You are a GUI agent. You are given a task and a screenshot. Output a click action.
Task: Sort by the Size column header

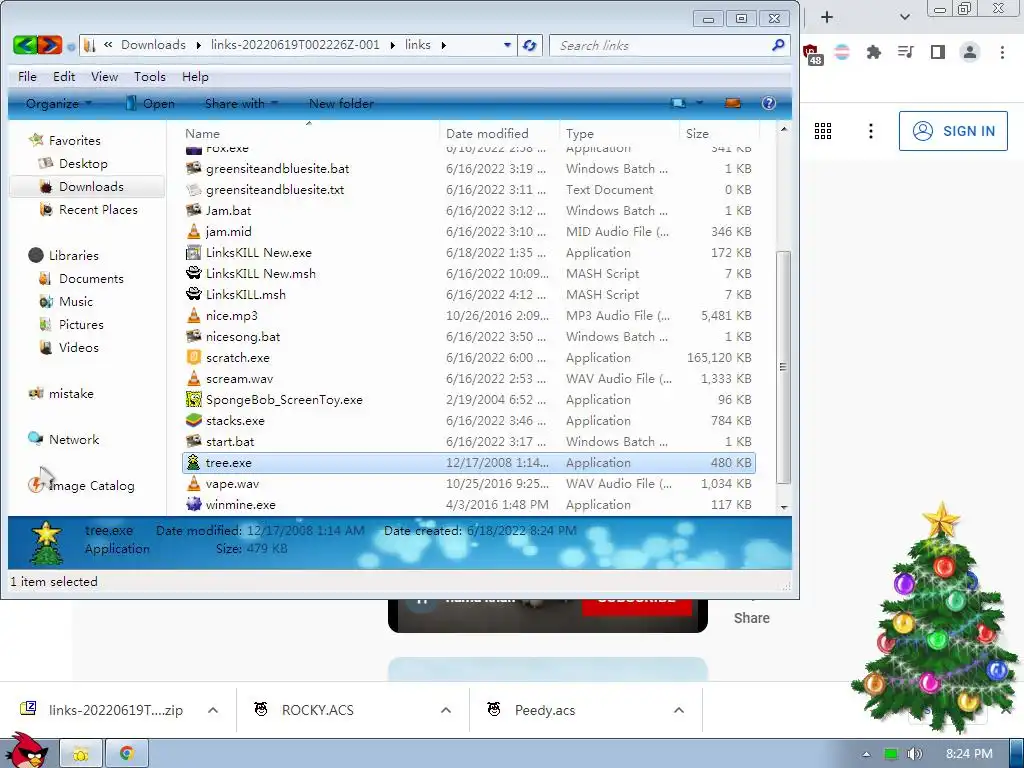(x=697, y=133)
